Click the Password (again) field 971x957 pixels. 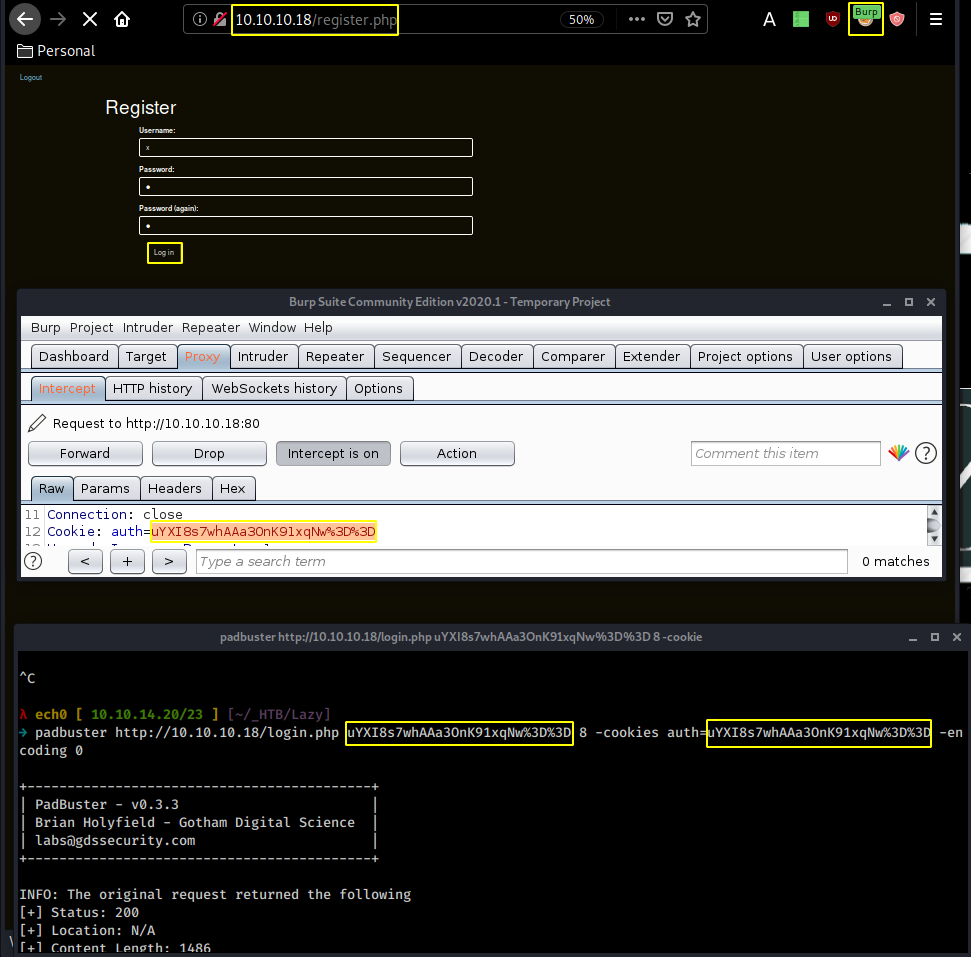[306, 225]
